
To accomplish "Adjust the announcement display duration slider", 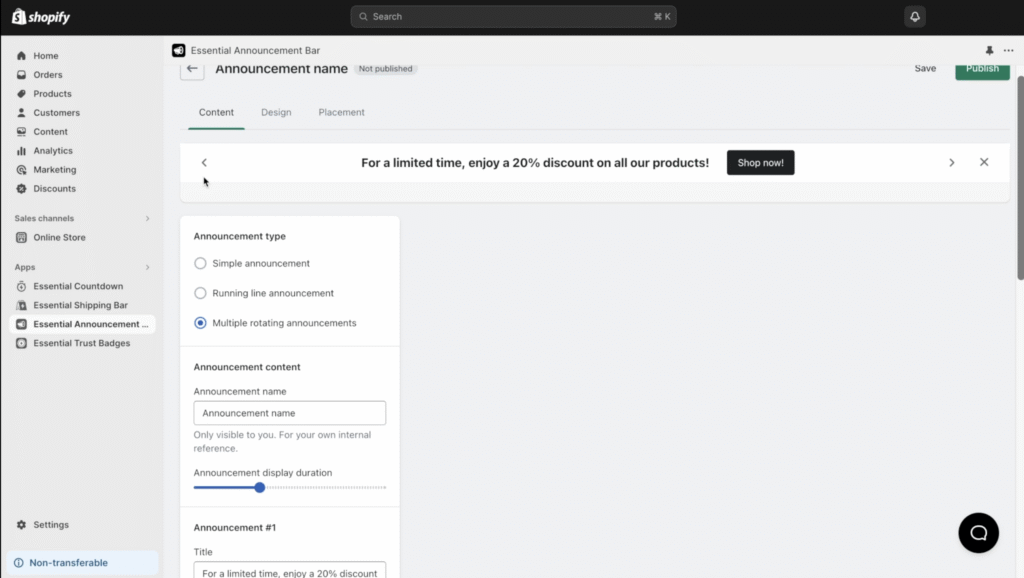I will tap(260, 488).
